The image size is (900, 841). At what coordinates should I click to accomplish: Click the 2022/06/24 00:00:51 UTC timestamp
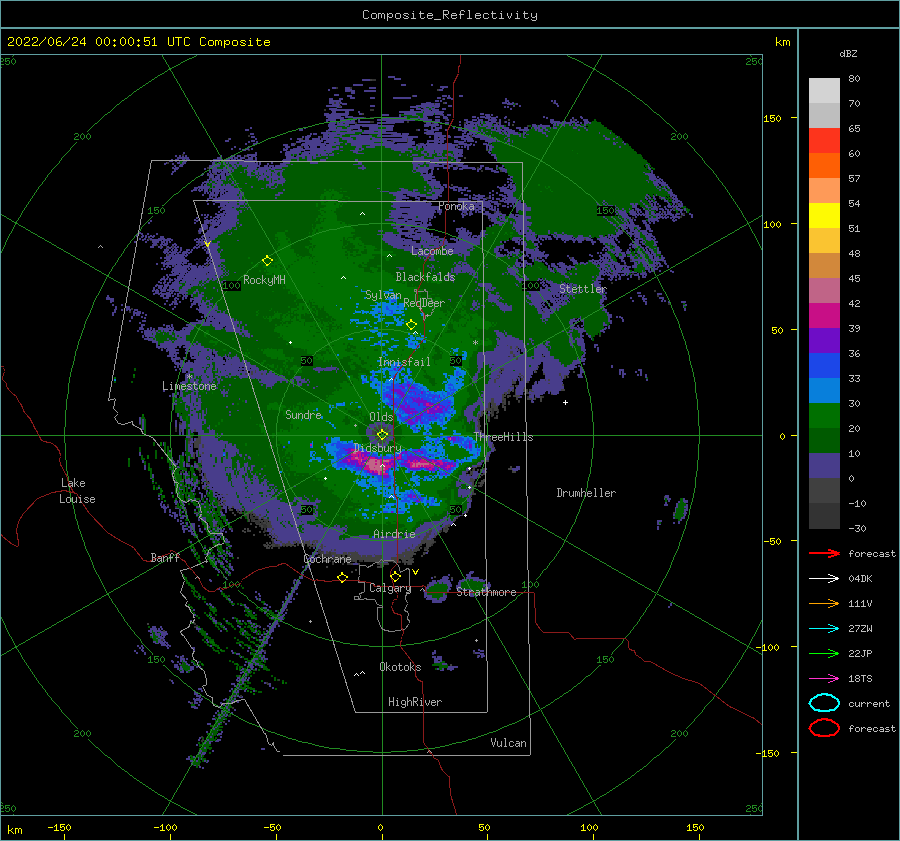coord(82,41)
